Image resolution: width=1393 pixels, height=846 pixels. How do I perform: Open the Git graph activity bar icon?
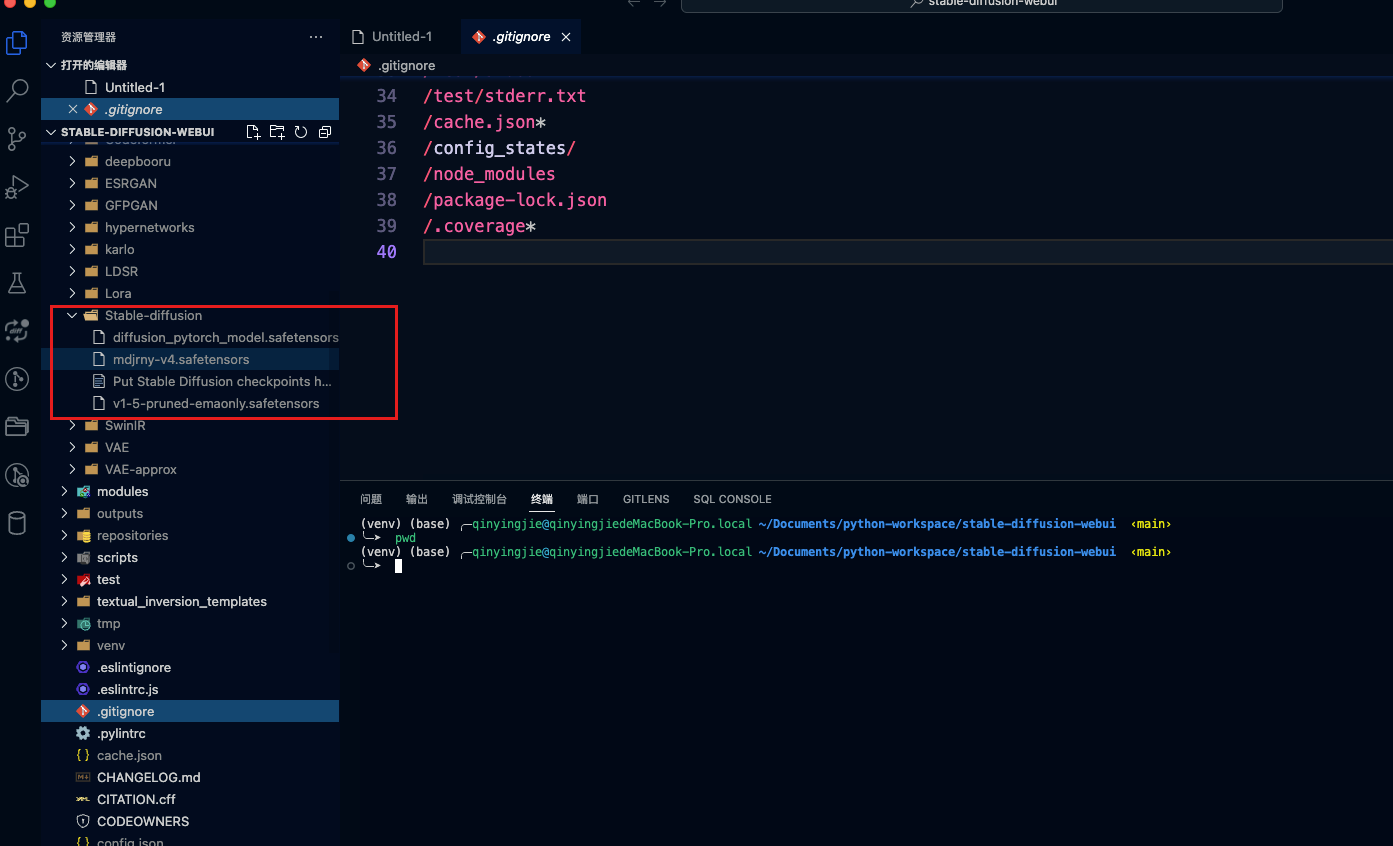17,379
